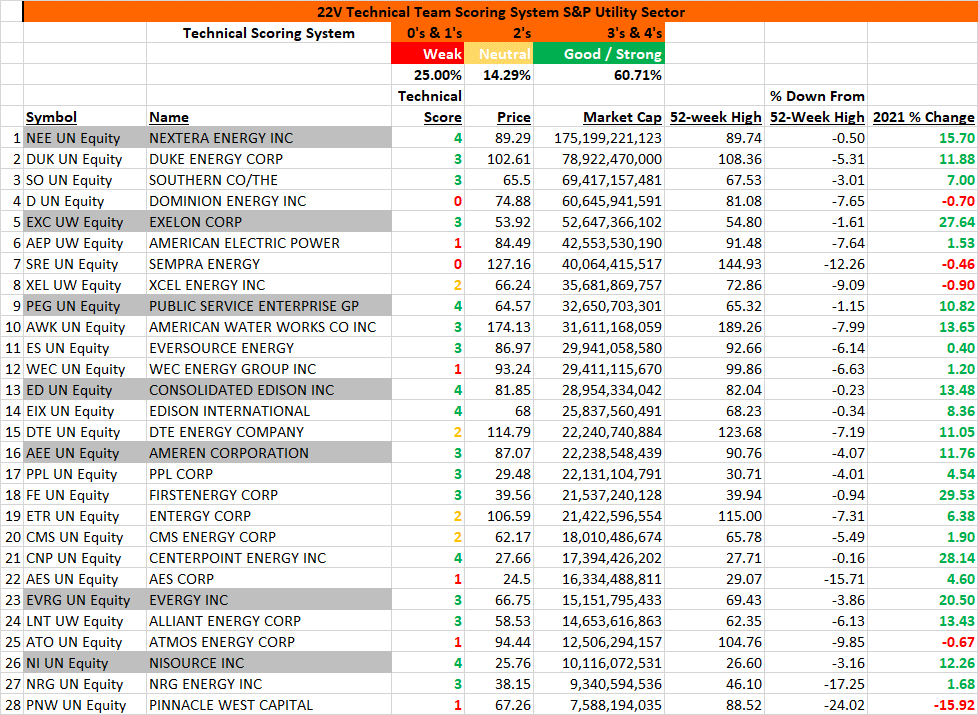Viewport: 978px width, 715px height.
Task: Select FirstEnergy 2021 change 29.53
Action: click(x=922, y=495)
